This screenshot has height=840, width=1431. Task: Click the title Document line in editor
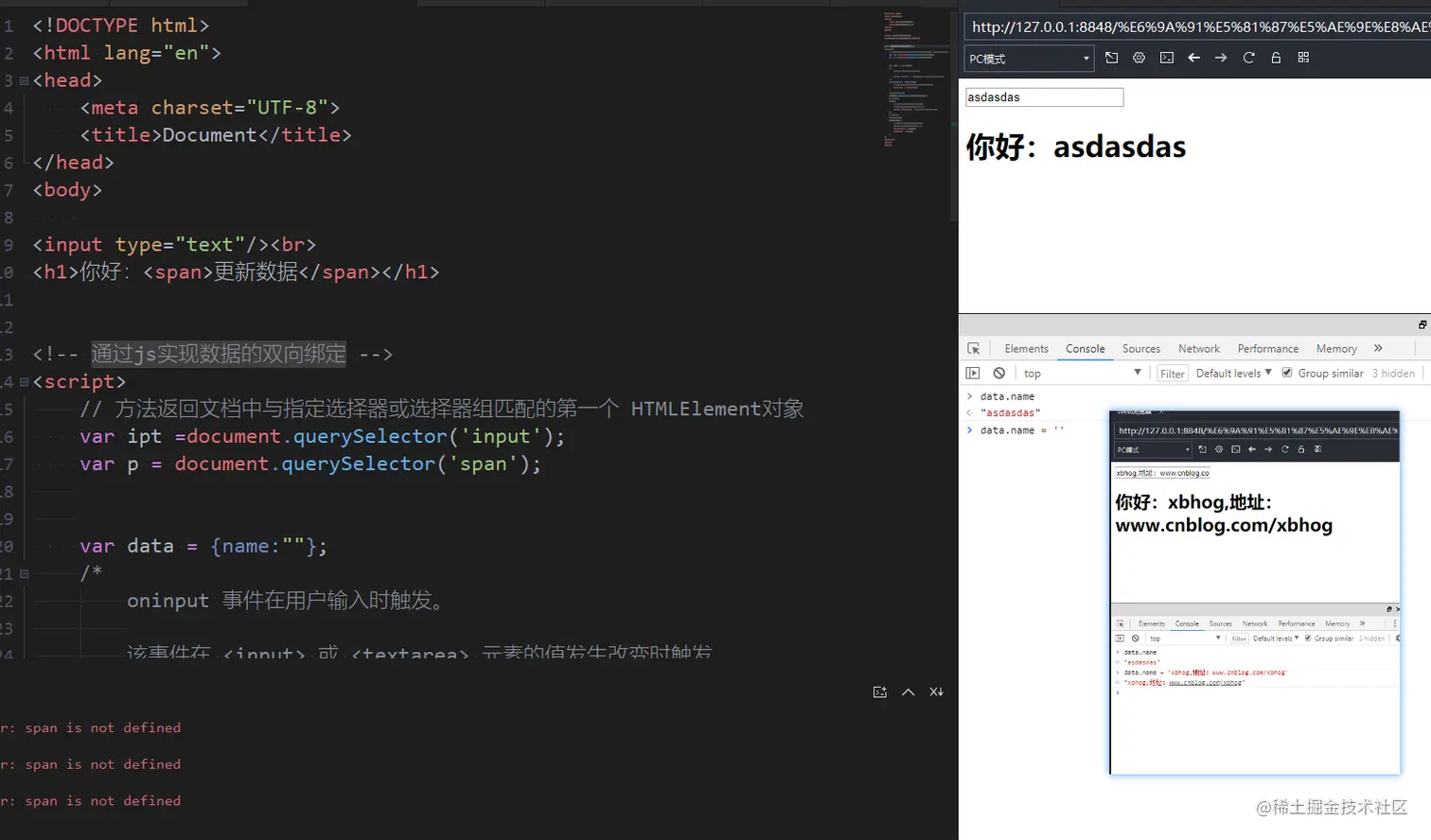click(216, 135)
